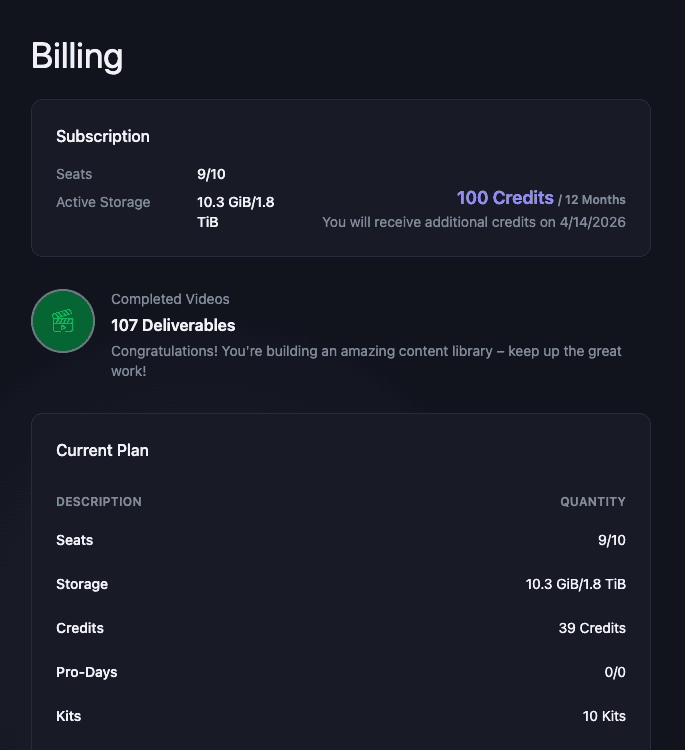Click the additional credits date notice

(473, 222)
